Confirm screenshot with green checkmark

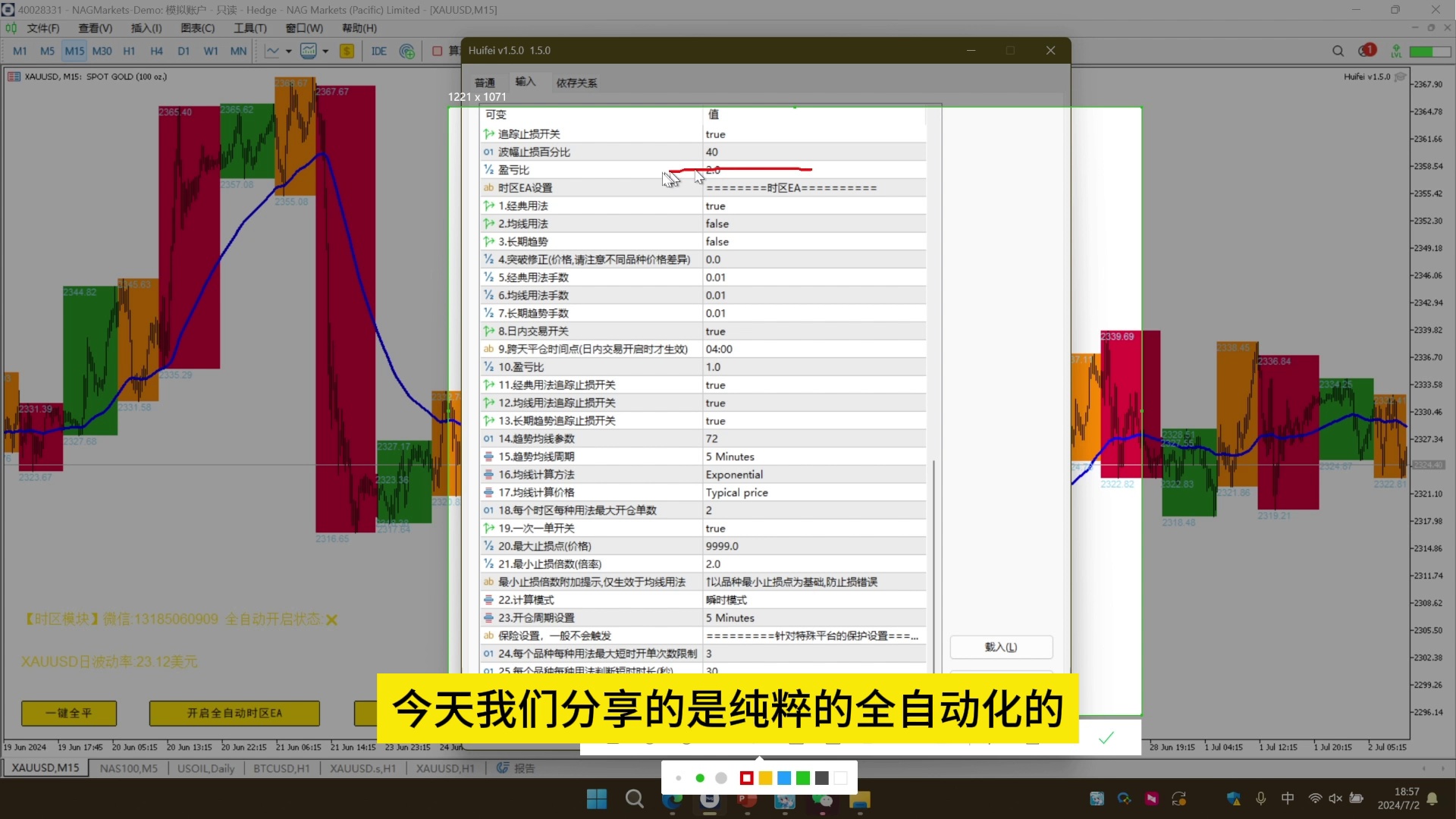1106,738
